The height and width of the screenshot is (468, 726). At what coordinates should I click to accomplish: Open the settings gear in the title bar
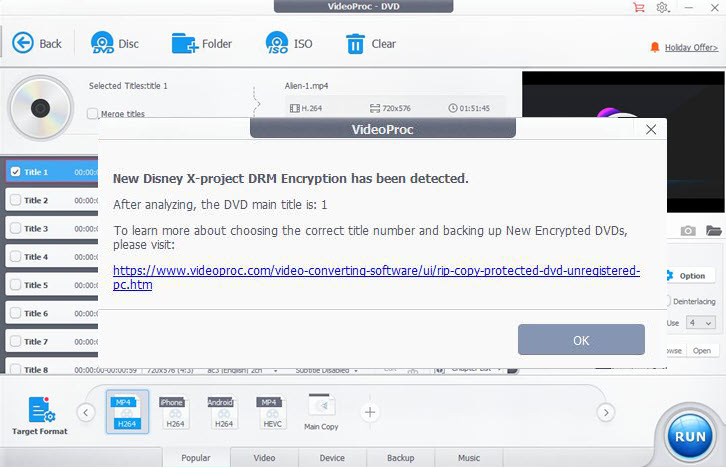tap(663, 7)
